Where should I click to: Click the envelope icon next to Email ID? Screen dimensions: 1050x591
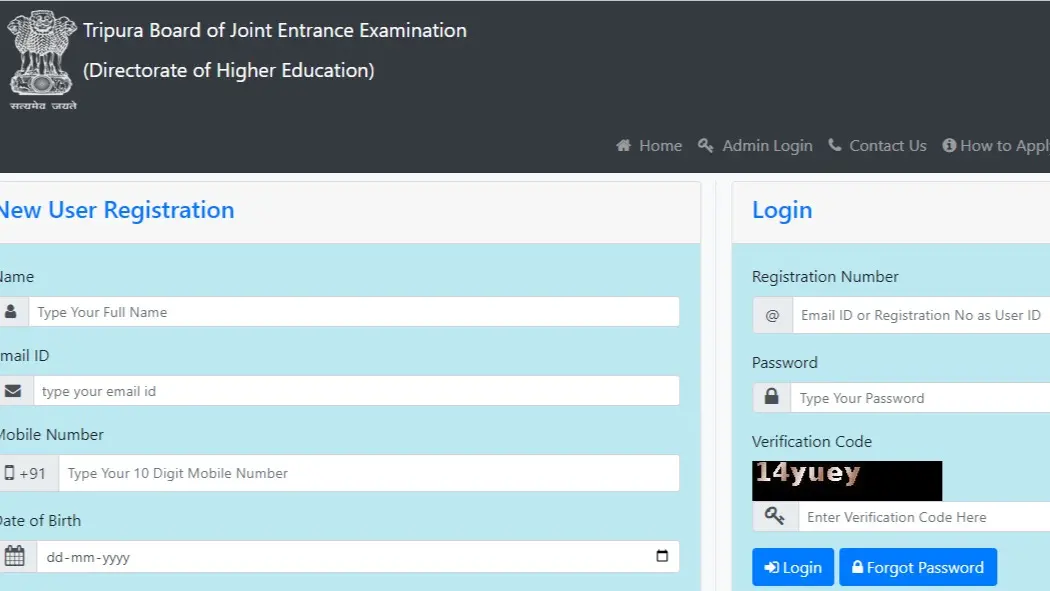pos(12,391)
